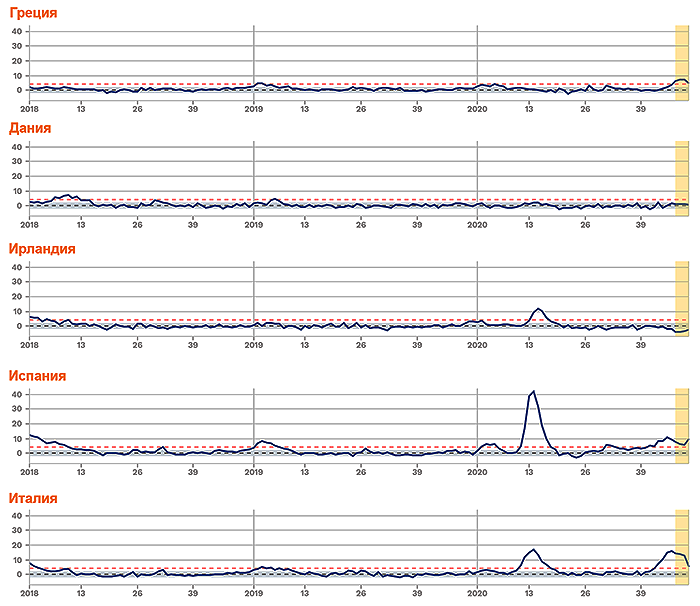Click the Дания chart title
This screenshot has width=700, height=606.
click(30, 129)
